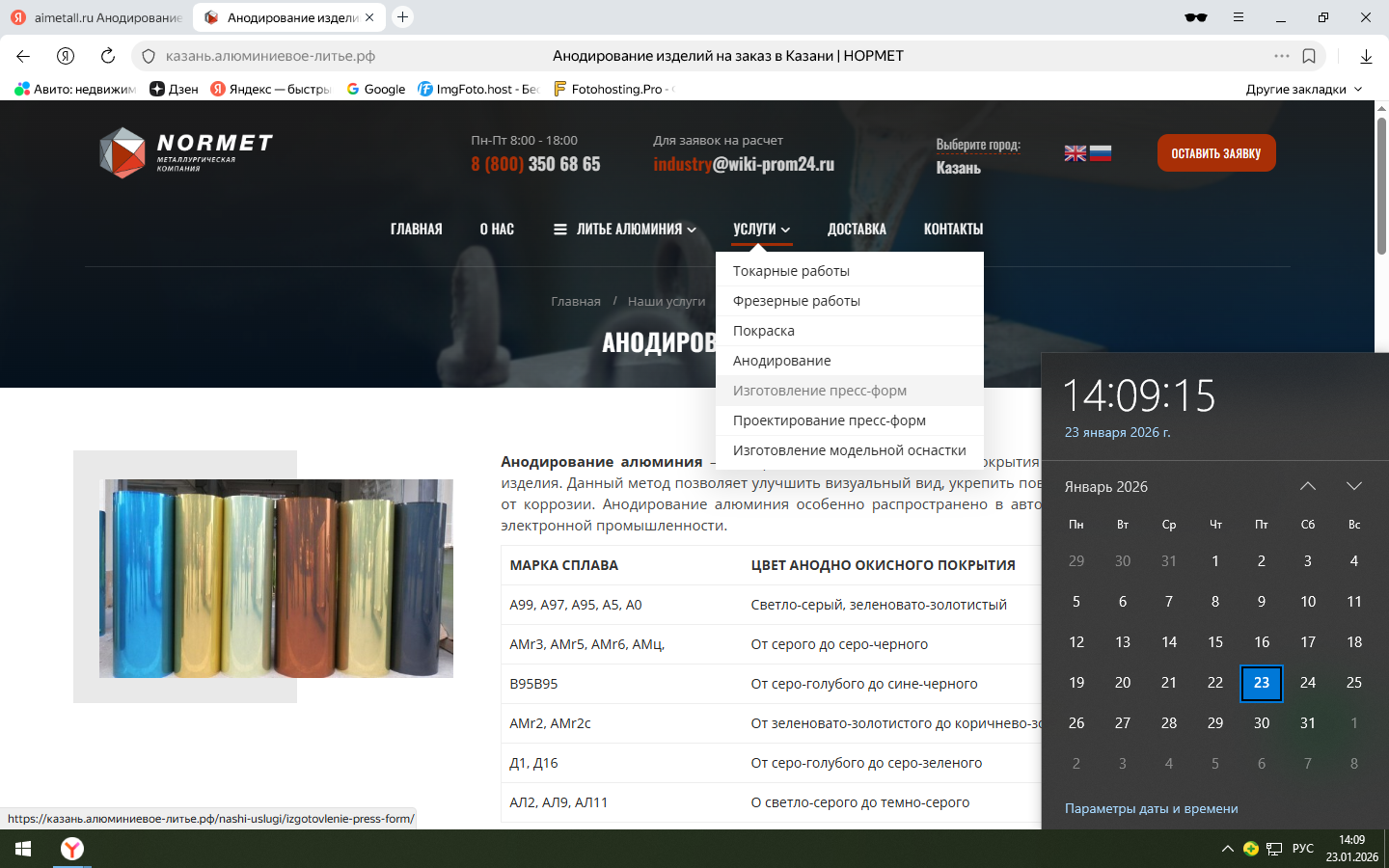The image size is (1389, 868).
Task: Switch the 'РУС' keyboard language indicator
Action: [x=1303, y=849]
